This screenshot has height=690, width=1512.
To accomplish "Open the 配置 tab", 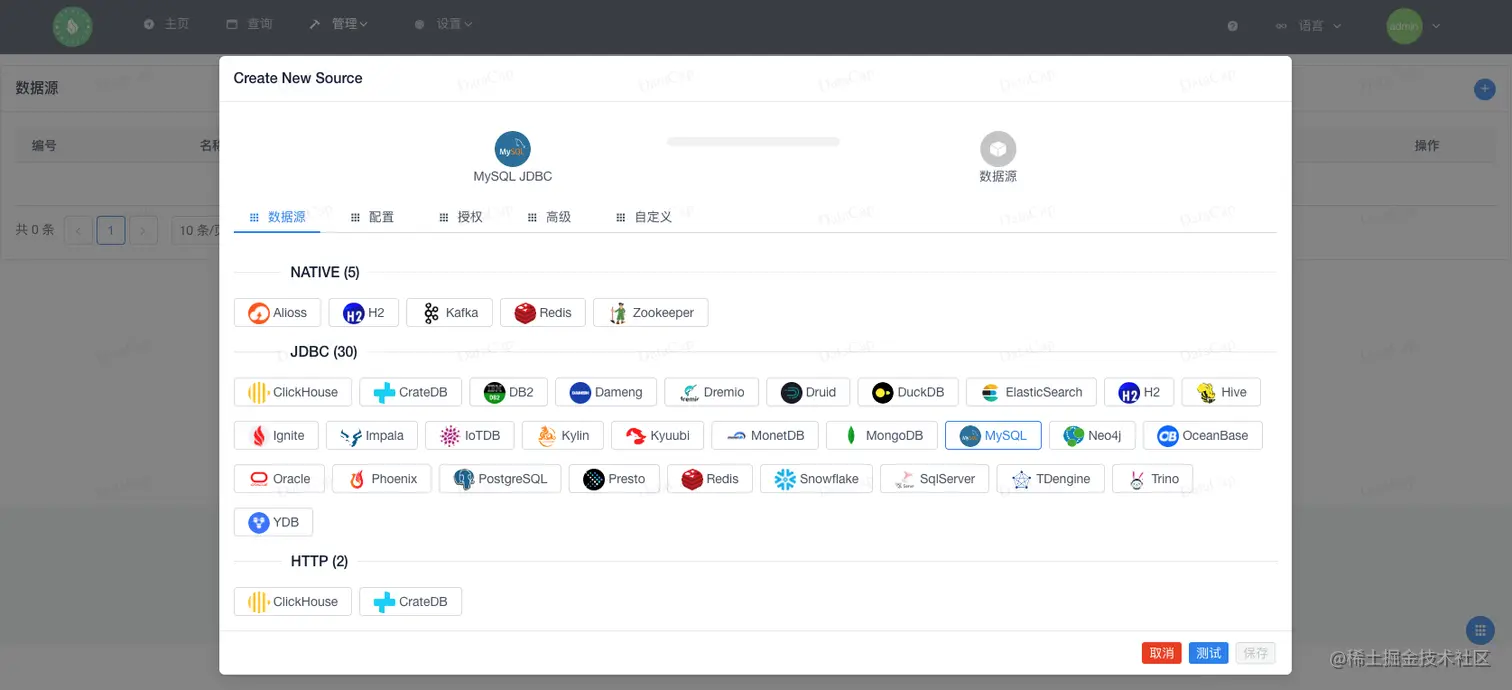I will tap(372, 216).
